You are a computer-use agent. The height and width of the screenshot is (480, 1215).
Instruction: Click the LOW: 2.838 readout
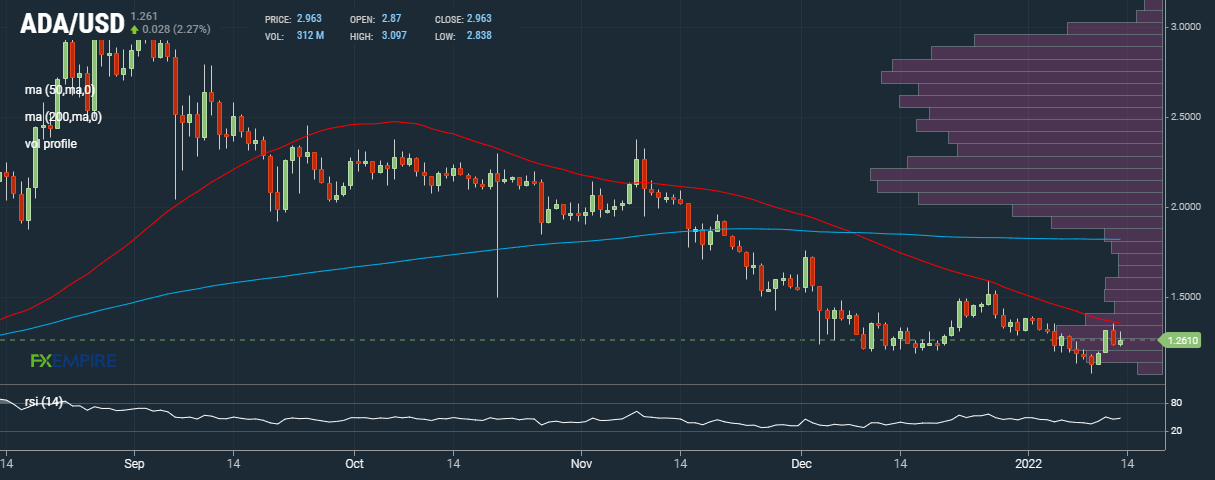point(463,36)
